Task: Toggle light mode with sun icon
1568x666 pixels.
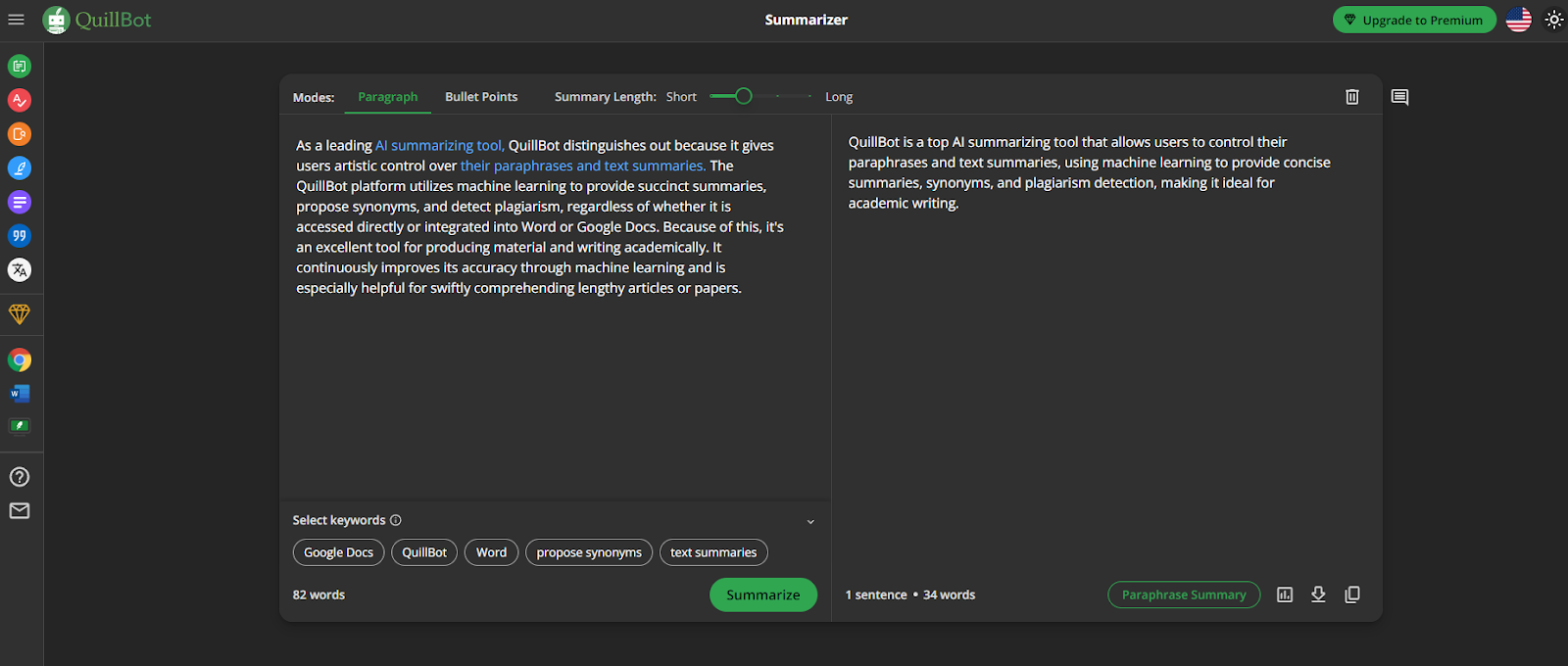Action: pos(1554,20)
